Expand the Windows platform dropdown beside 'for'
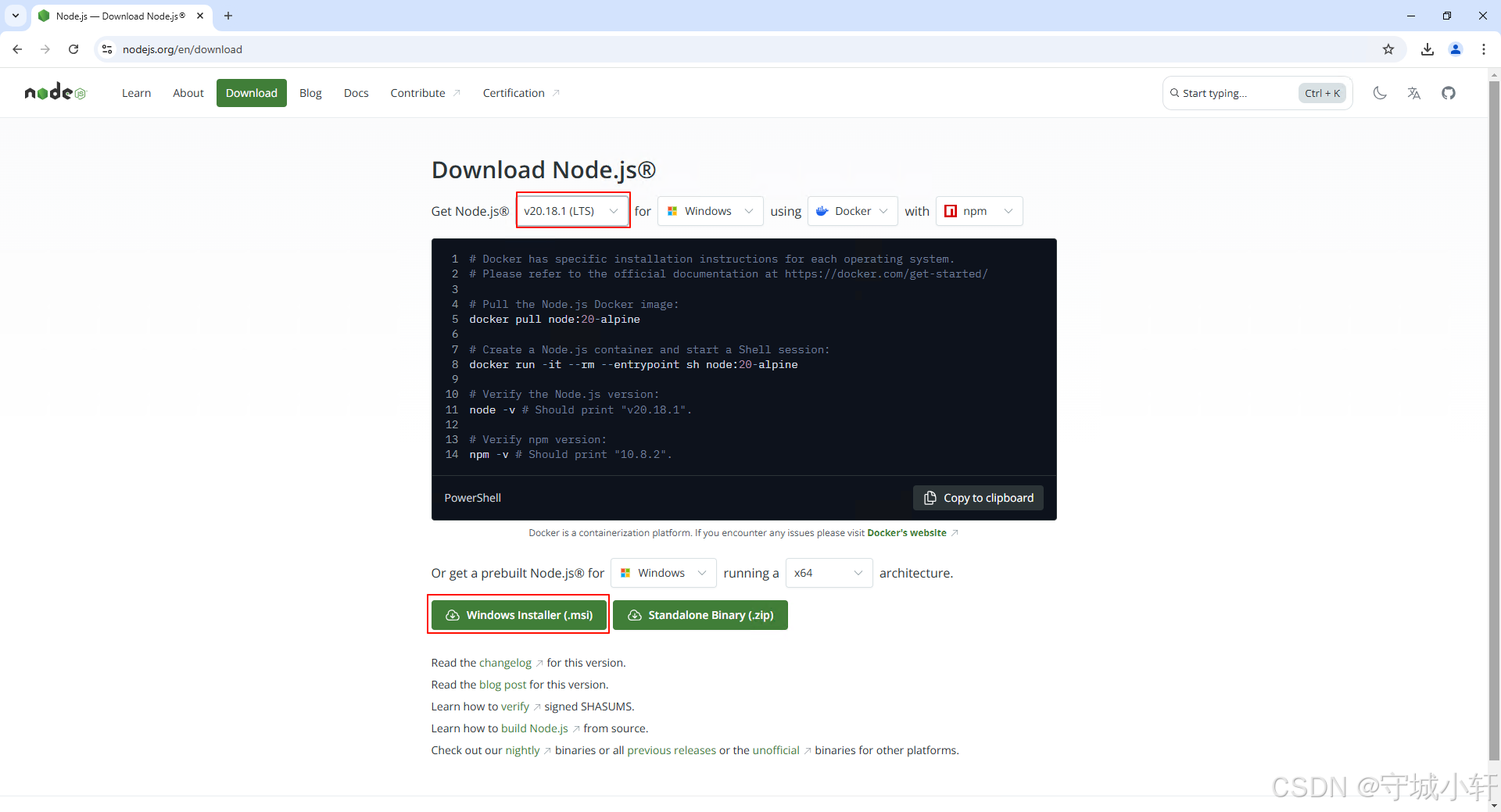 710,211
